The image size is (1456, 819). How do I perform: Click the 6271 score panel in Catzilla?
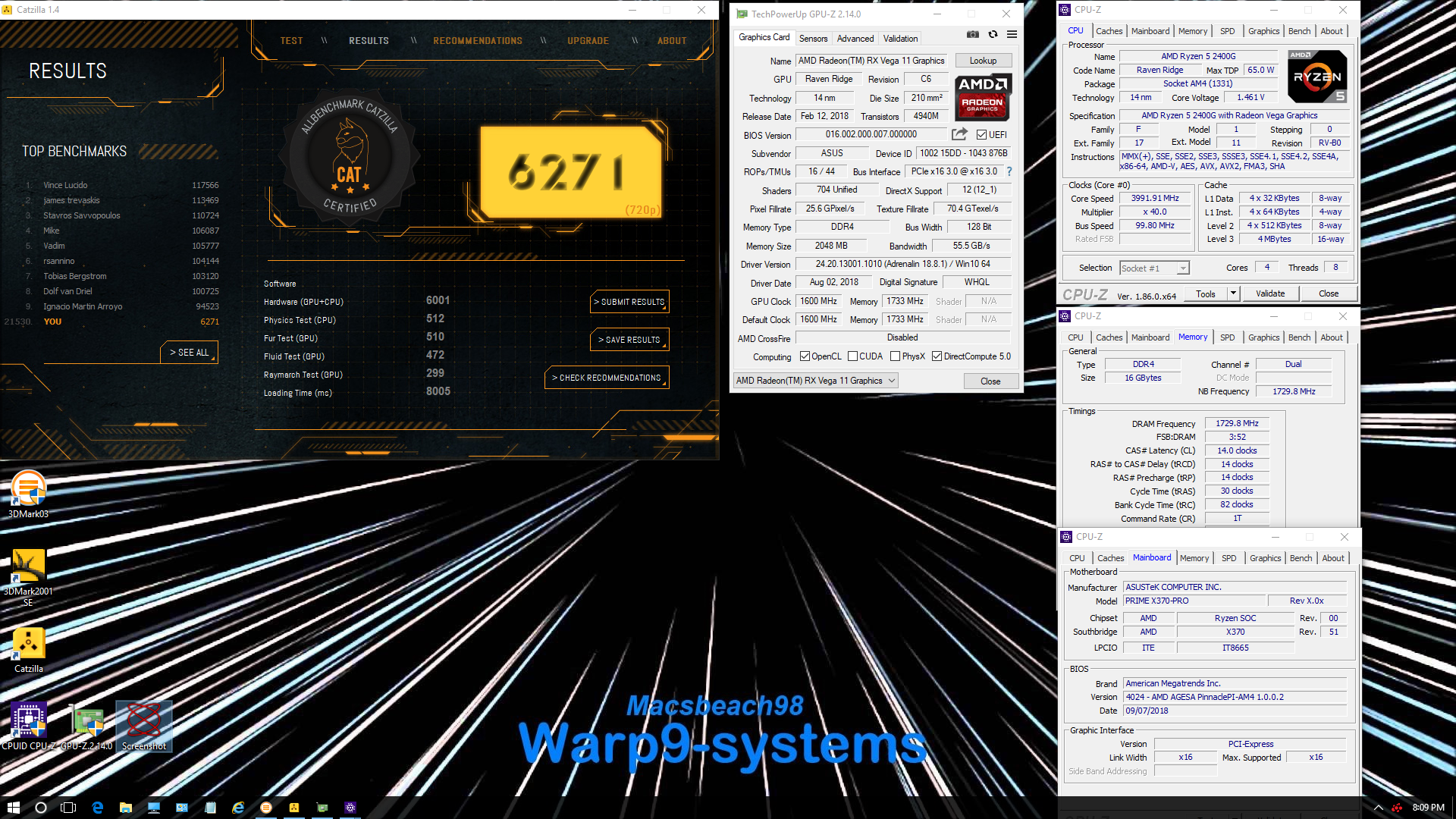coord(572,172)
